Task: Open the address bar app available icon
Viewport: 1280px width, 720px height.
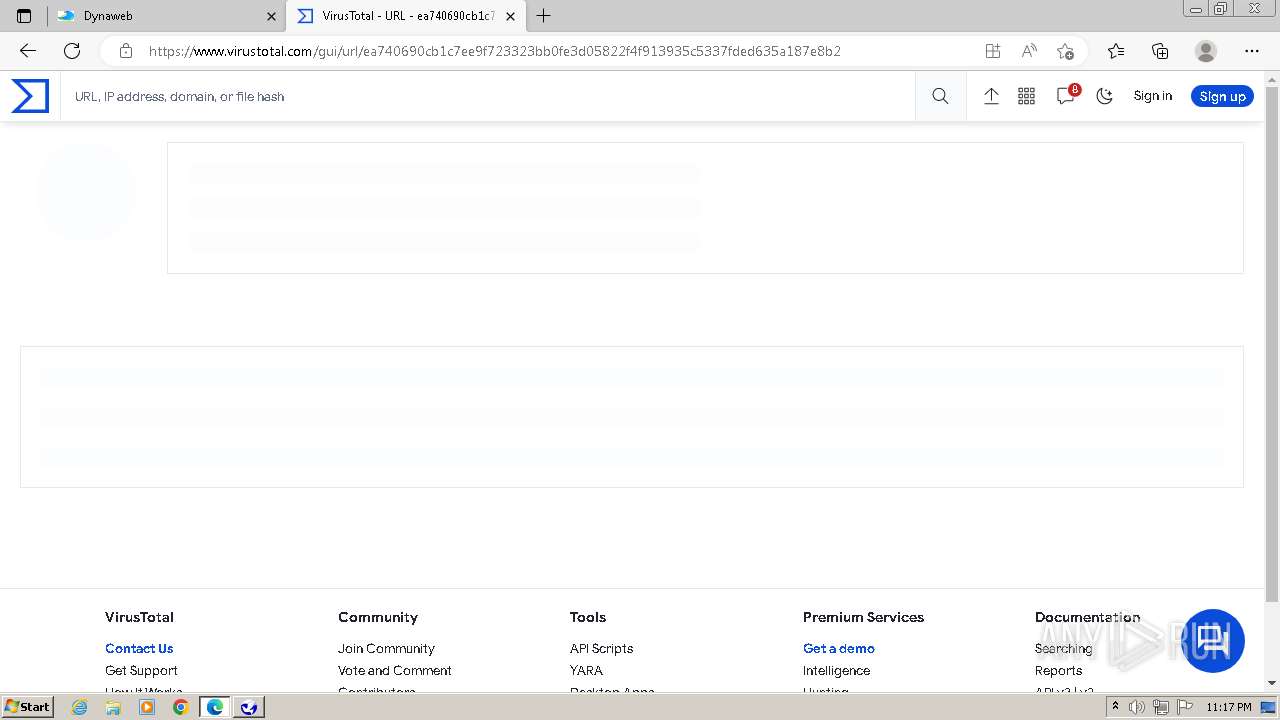Action: (x=992, y=51)
